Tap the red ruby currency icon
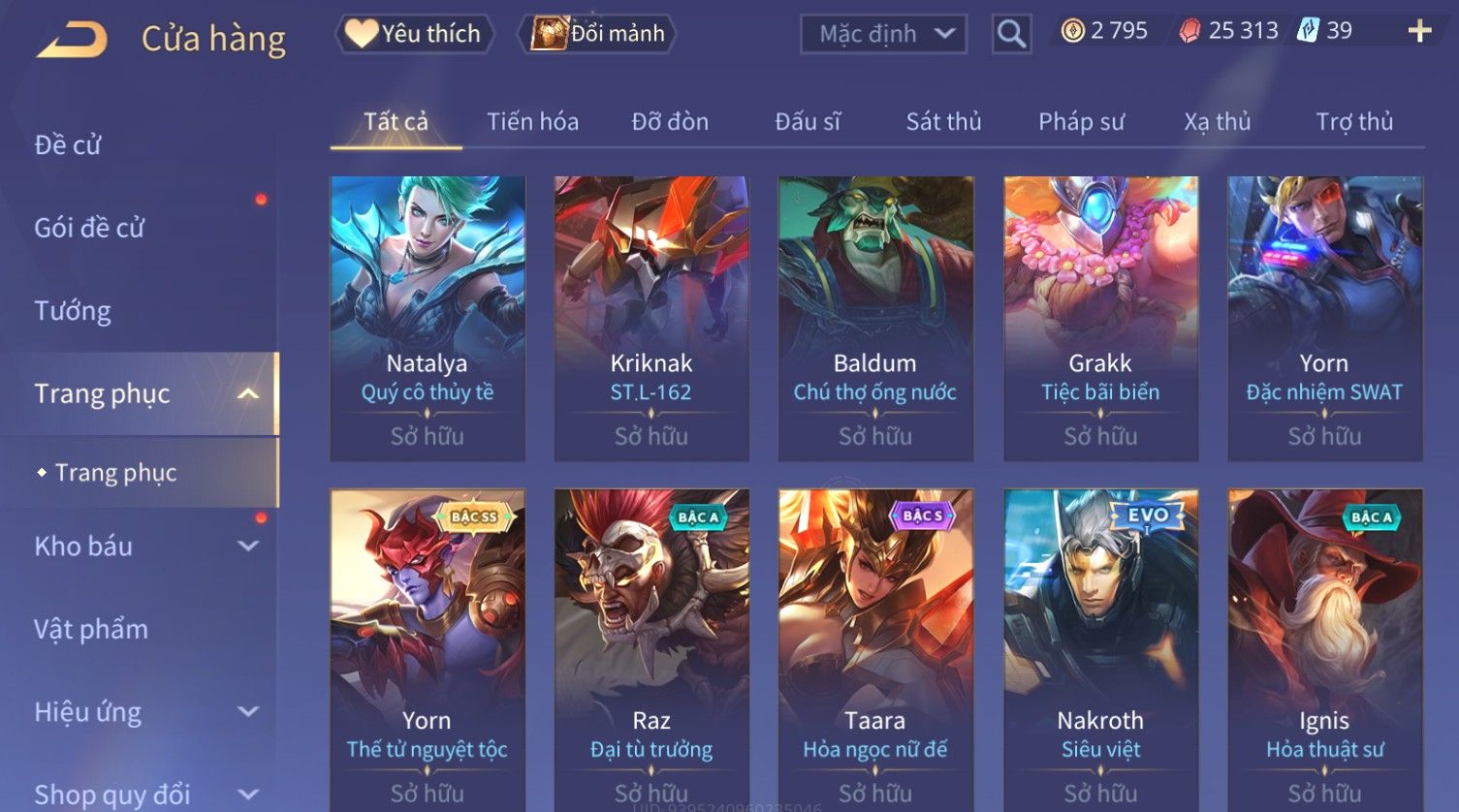The width and height of the screenshot is (1459, 812). [1189, 31]
